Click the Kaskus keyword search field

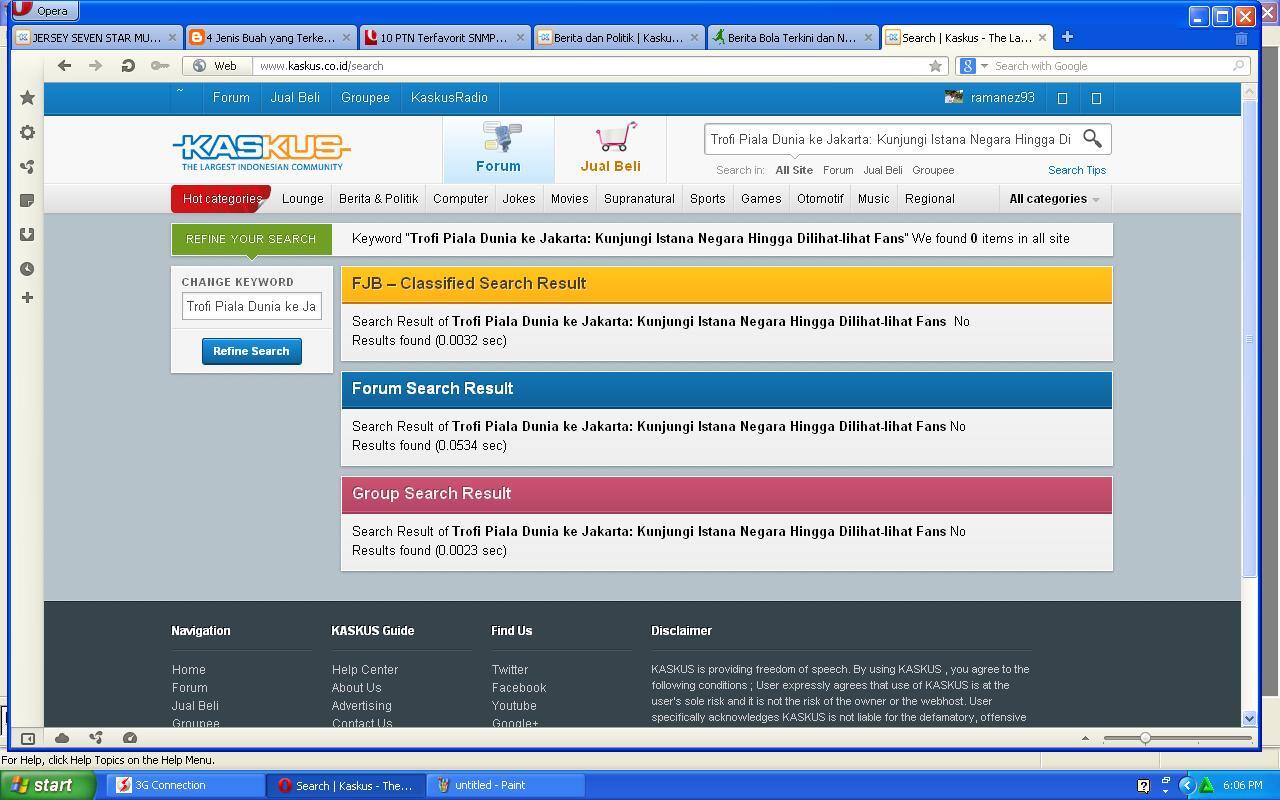(890, 139)
